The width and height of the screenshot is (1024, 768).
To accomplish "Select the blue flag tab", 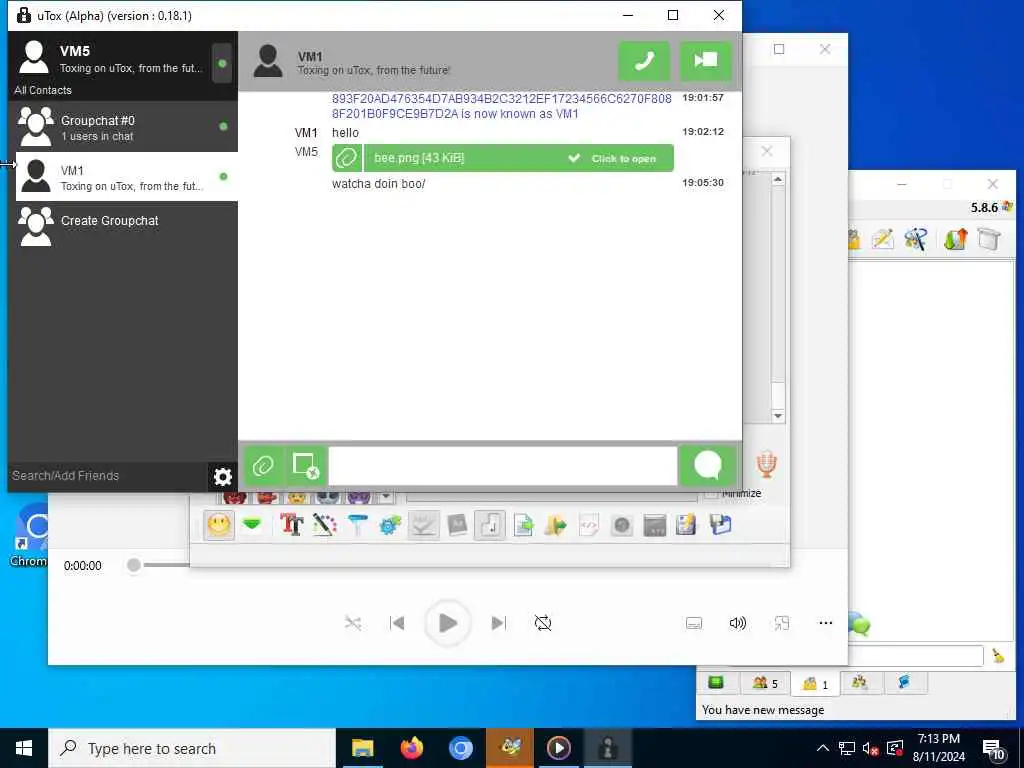I will point(904,682).
